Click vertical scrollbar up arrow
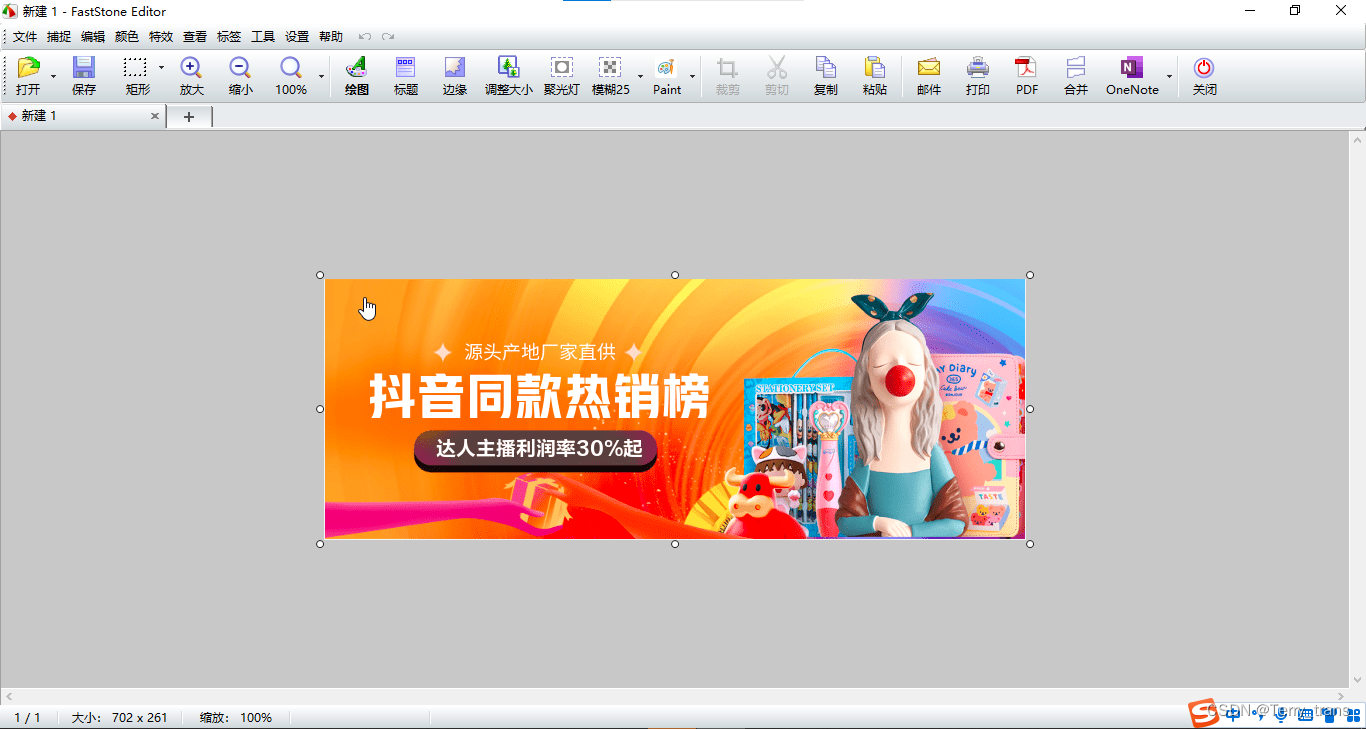The width and height of the screenshot is (1366, 729). (x=1358, y=139)
